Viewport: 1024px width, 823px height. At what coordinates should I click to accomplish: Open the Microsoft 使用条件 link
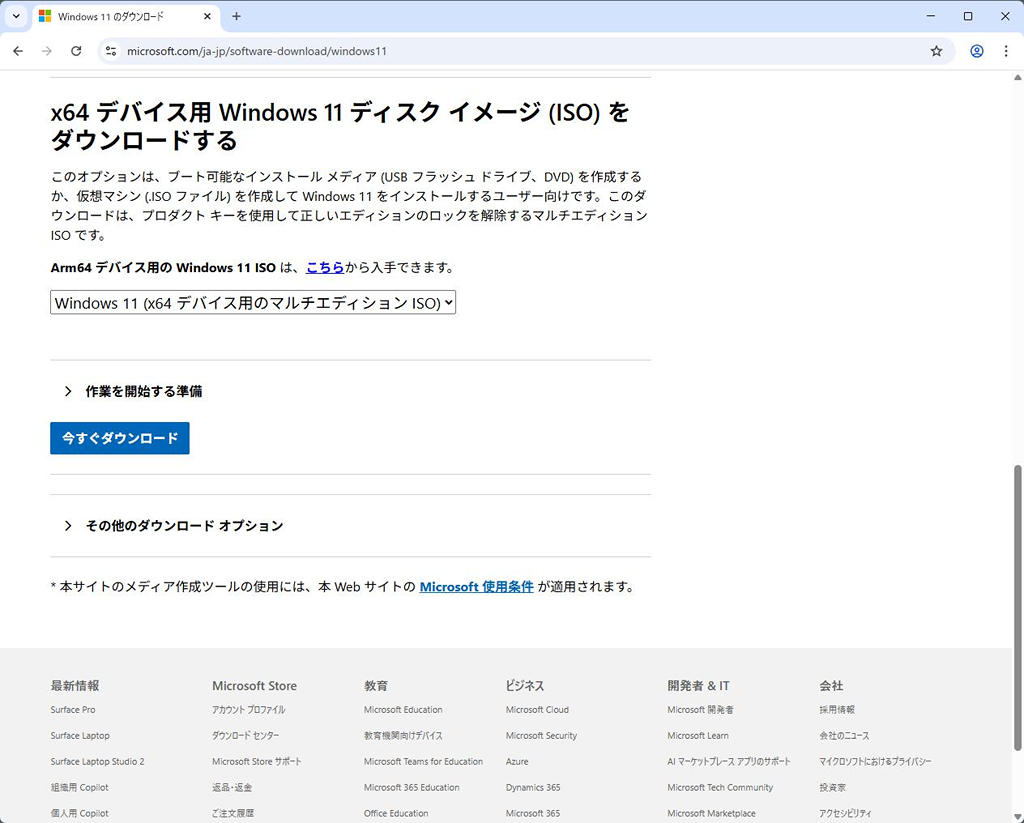[476, 587]
